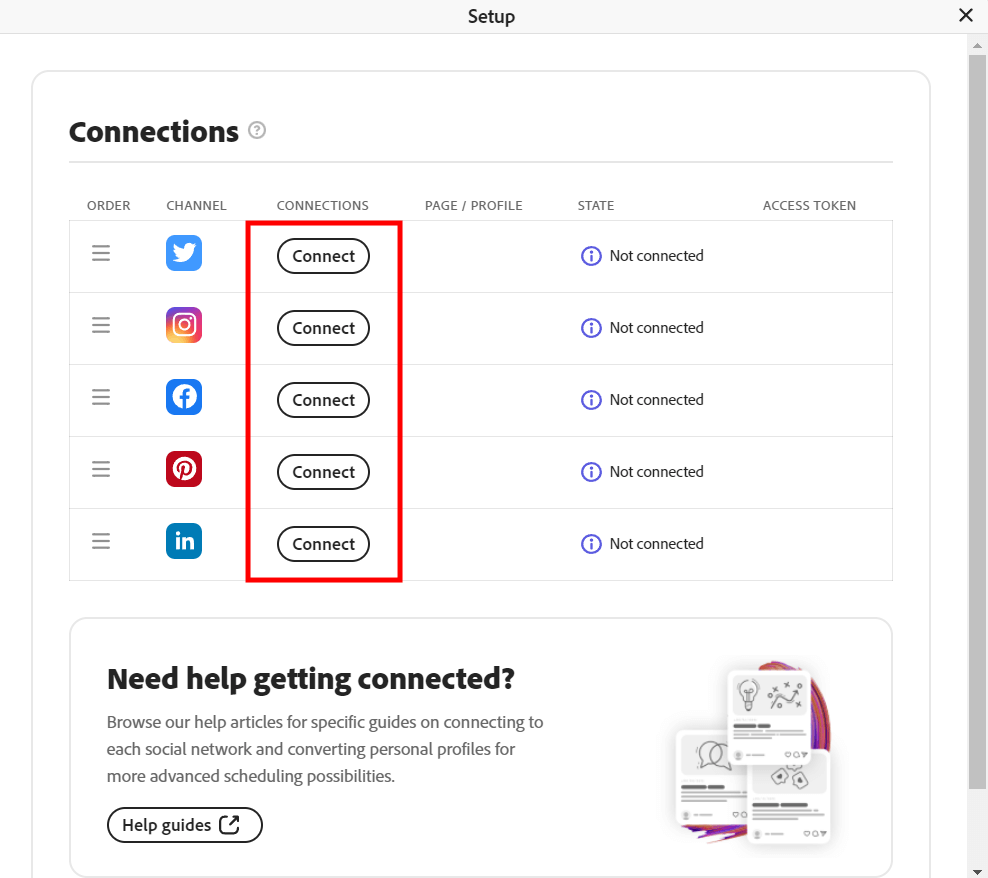
Task: Connect the Instagram account
Action: point(323,328)
